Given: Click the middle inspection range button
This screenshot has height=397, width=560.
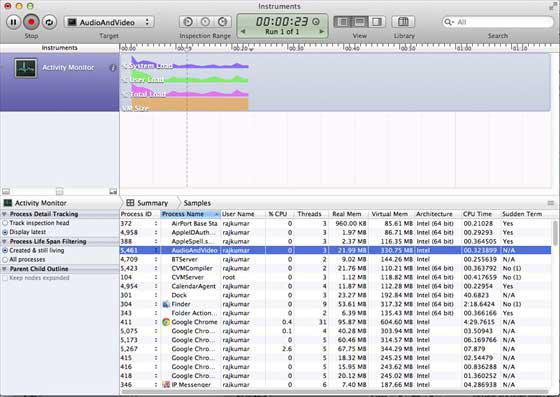Looking at the screenshot, I should (205, 22).
